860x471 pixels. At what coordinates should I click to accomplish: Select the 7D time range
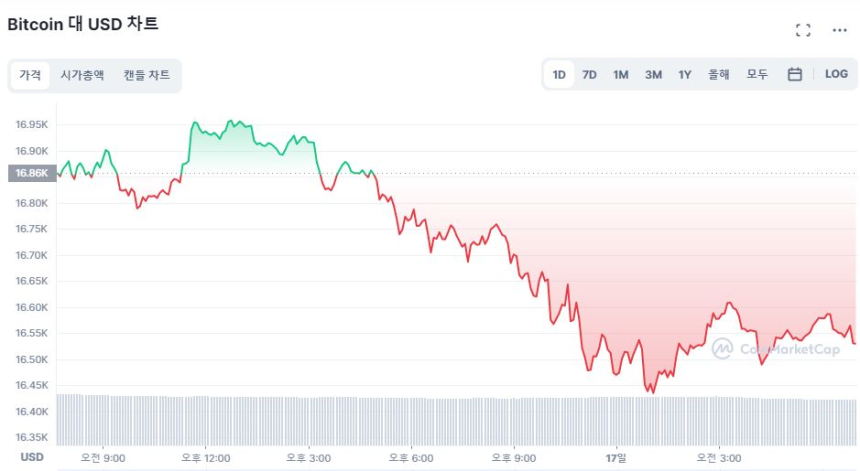[589, 74]
